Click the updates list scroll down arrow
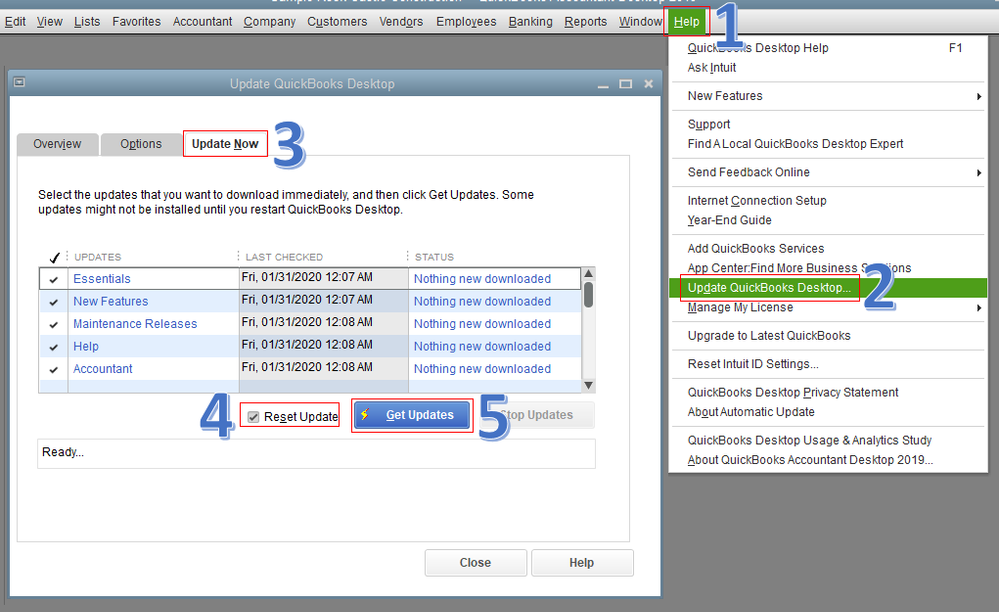 pos(589,385)
